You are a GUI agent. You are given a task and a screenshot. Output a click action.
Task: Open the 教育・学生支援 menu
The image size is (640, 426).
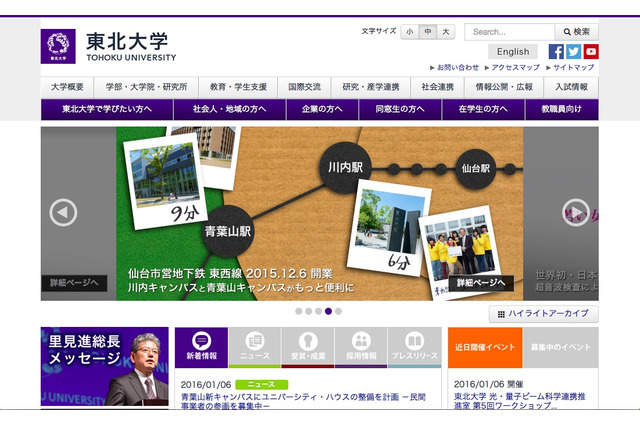tap(238, 87)
